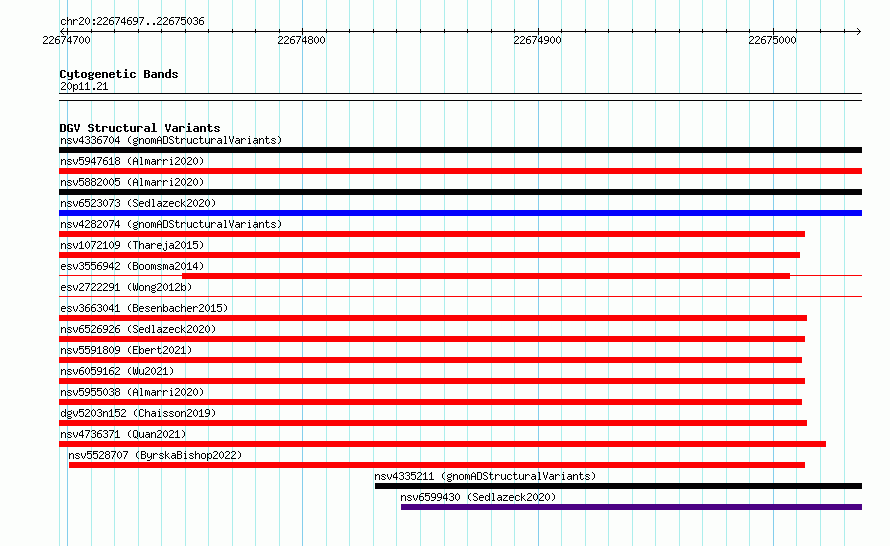Open variant nsv4282074 (gnomADStructuralVariants) label
The height and width of the screenshot is (546, 890).
click(171, 224)
